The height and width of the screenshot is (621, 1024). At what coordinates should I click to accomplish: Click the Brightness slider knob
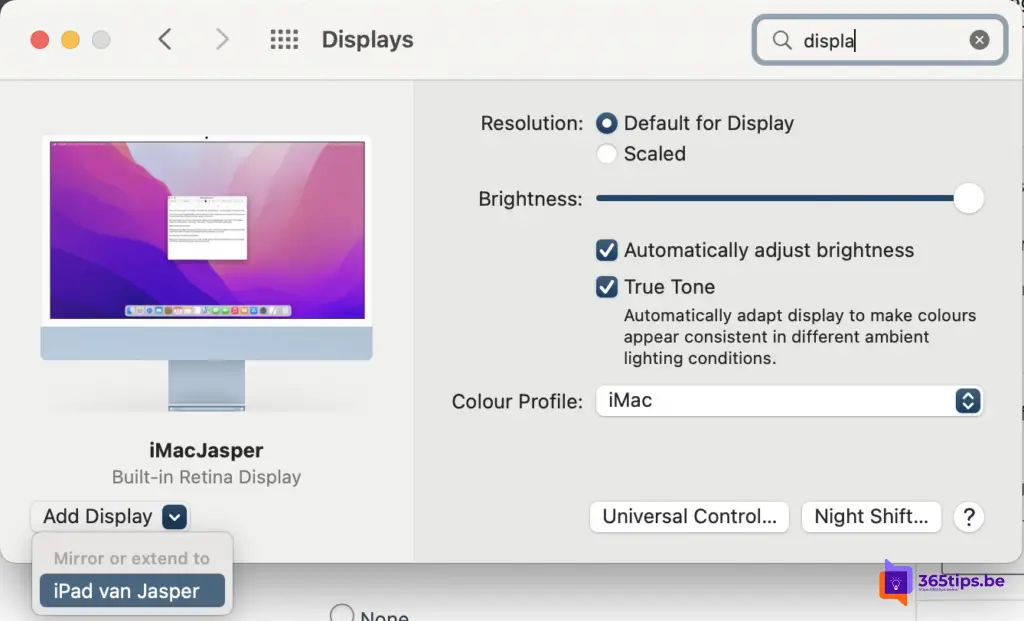(968, 198)
